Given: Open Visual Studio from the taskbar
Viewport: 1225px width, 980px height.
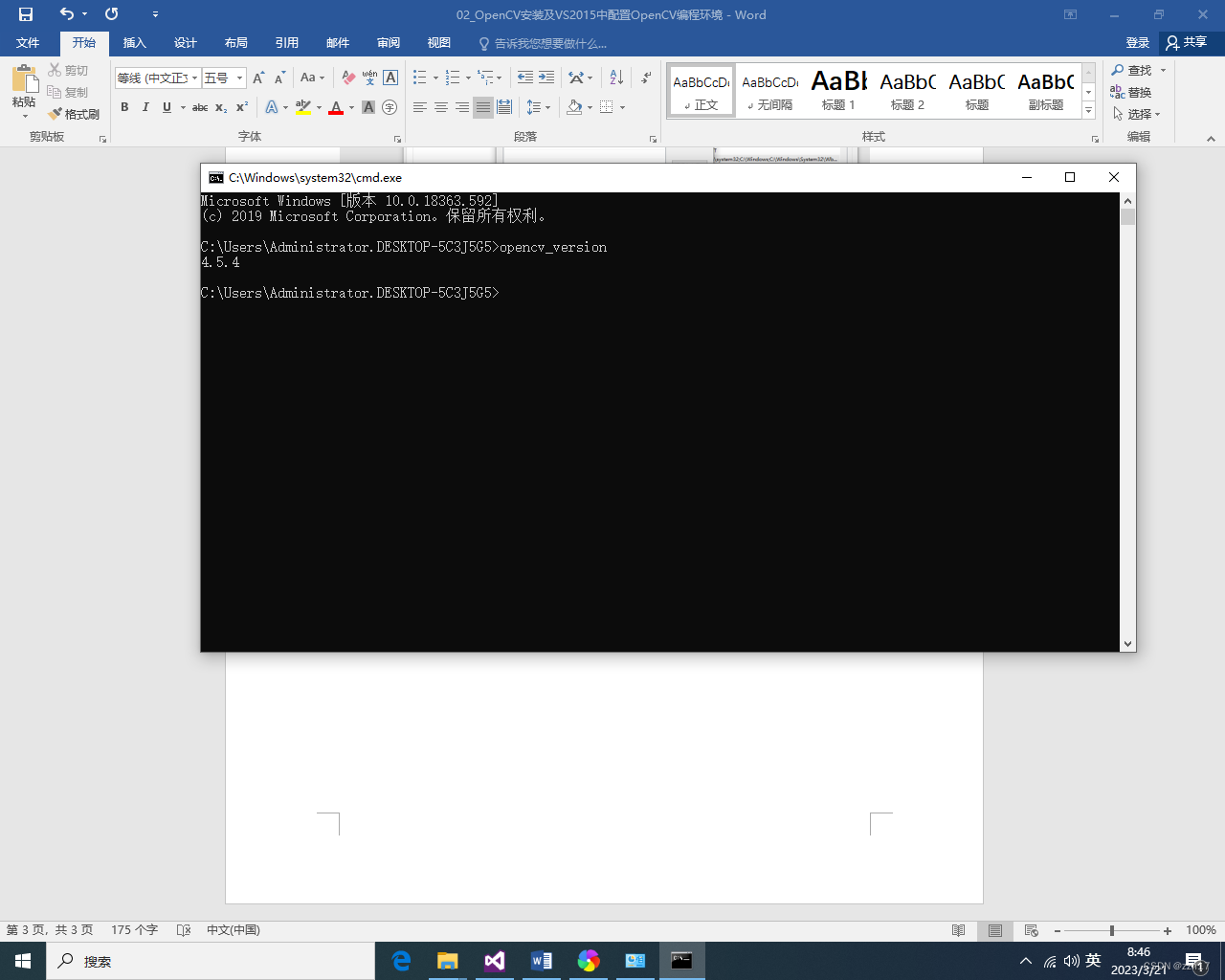Looking at the screenshot, I should pos(494,960).
